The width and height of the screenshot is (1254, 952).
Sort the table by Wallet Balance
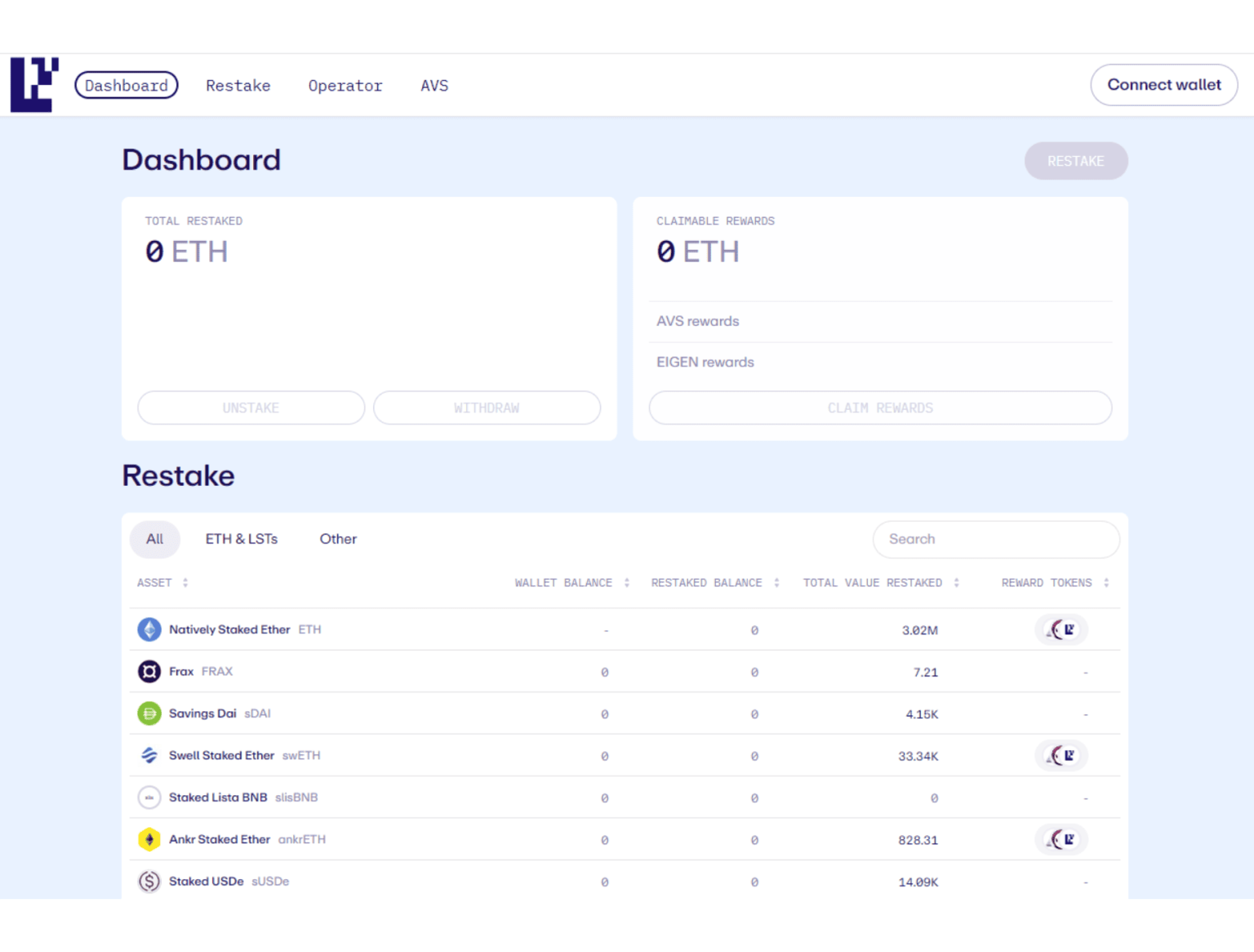(x=626, y=582)
